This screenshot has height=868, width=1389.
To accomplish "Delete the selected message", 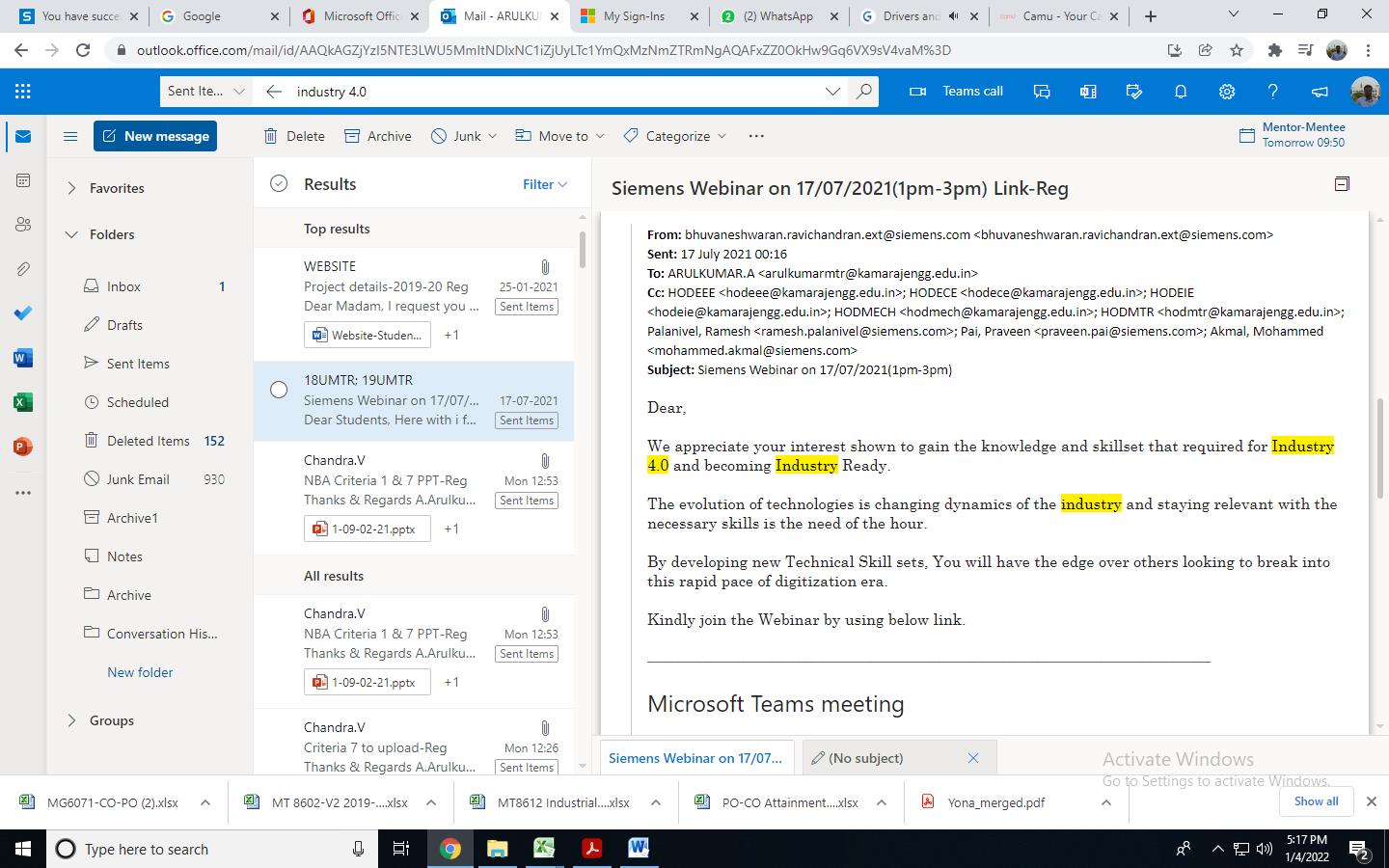I will click(294, 136).
